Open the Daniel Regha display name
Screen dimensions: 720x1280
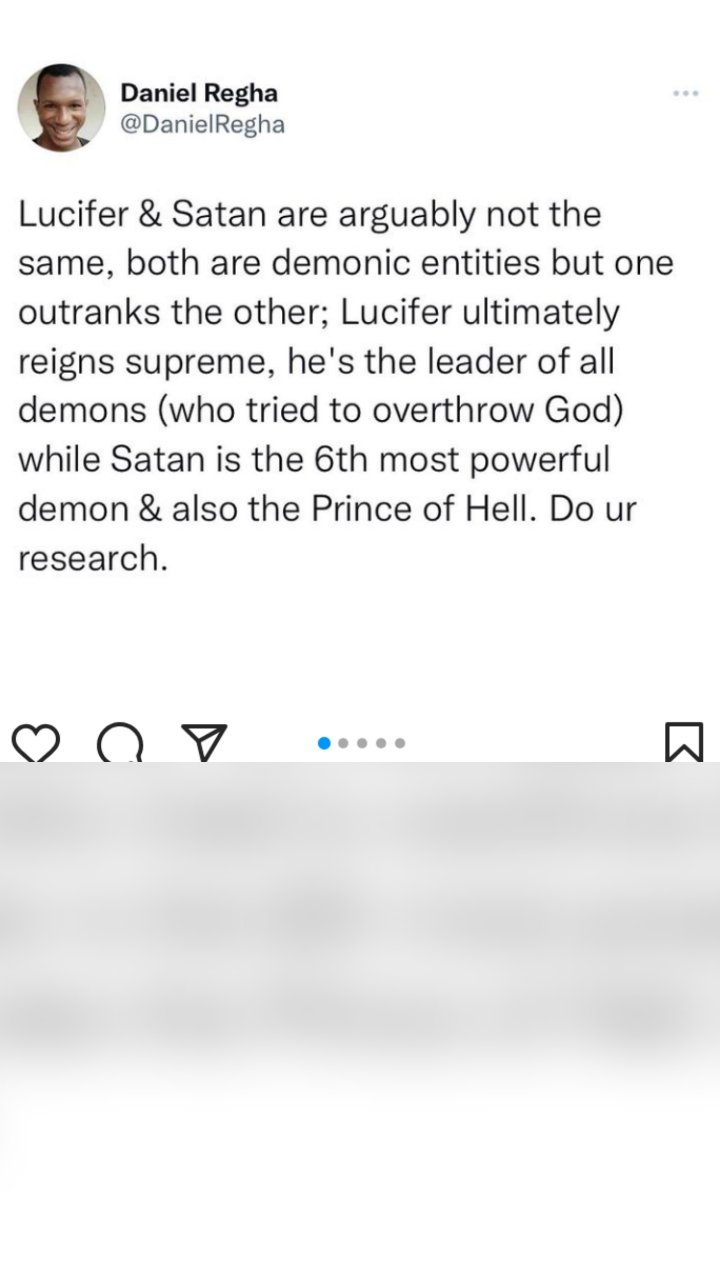coord(199,93)
